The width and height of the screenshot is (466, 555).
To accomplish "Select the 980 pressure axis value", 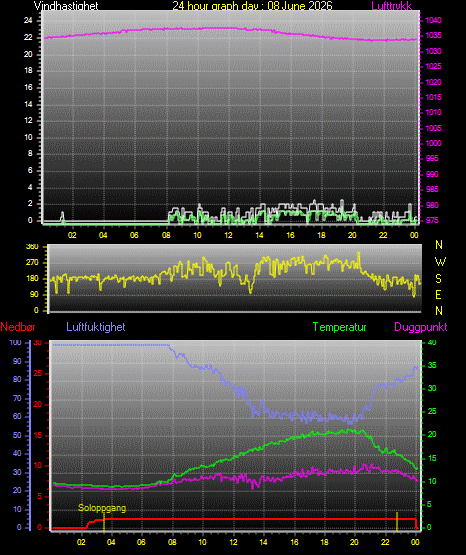I will click(432, 205).
